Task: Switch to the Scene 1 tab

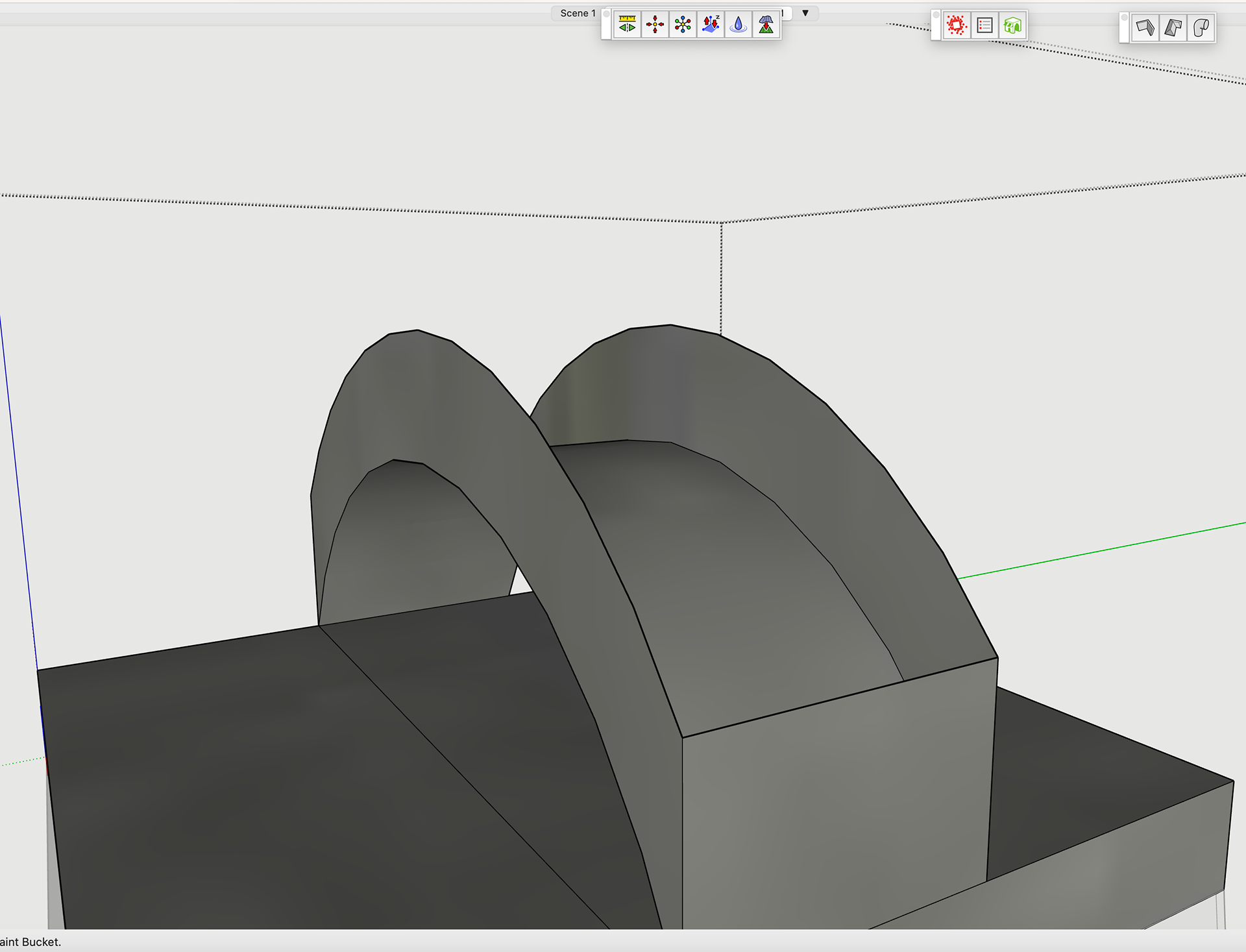Action: tap(577, 13)
